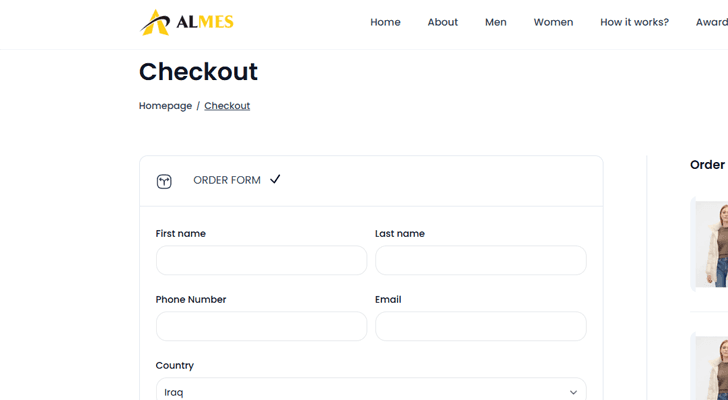Screen dimensions: 728x400
Task: Go to the Home menu item
Action: click(x=385, y=22)
